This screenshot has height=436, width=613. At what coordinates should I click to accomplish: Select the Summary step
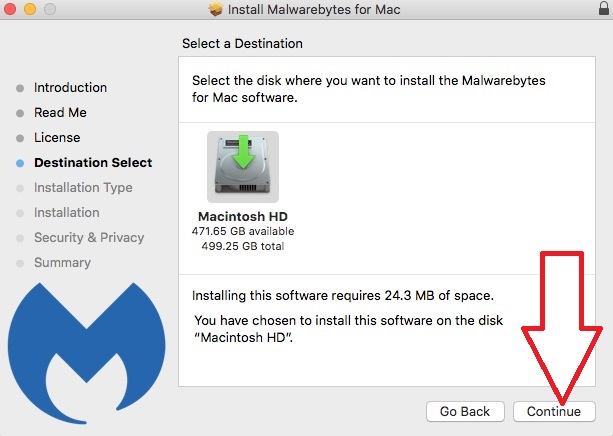pos(63,263)
